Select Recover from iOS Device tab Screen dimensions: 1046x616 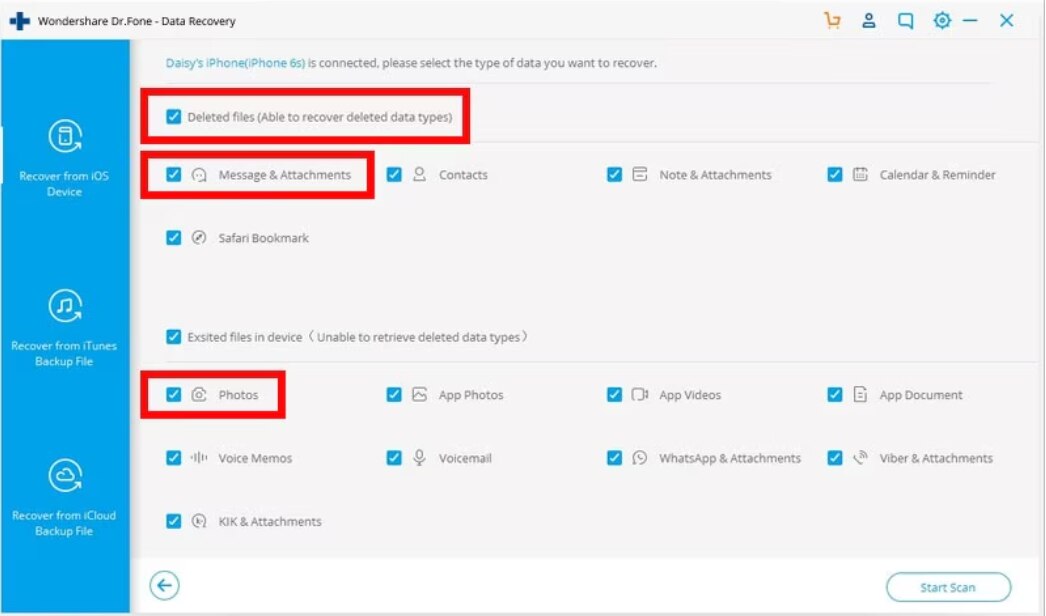click(65, 158)
